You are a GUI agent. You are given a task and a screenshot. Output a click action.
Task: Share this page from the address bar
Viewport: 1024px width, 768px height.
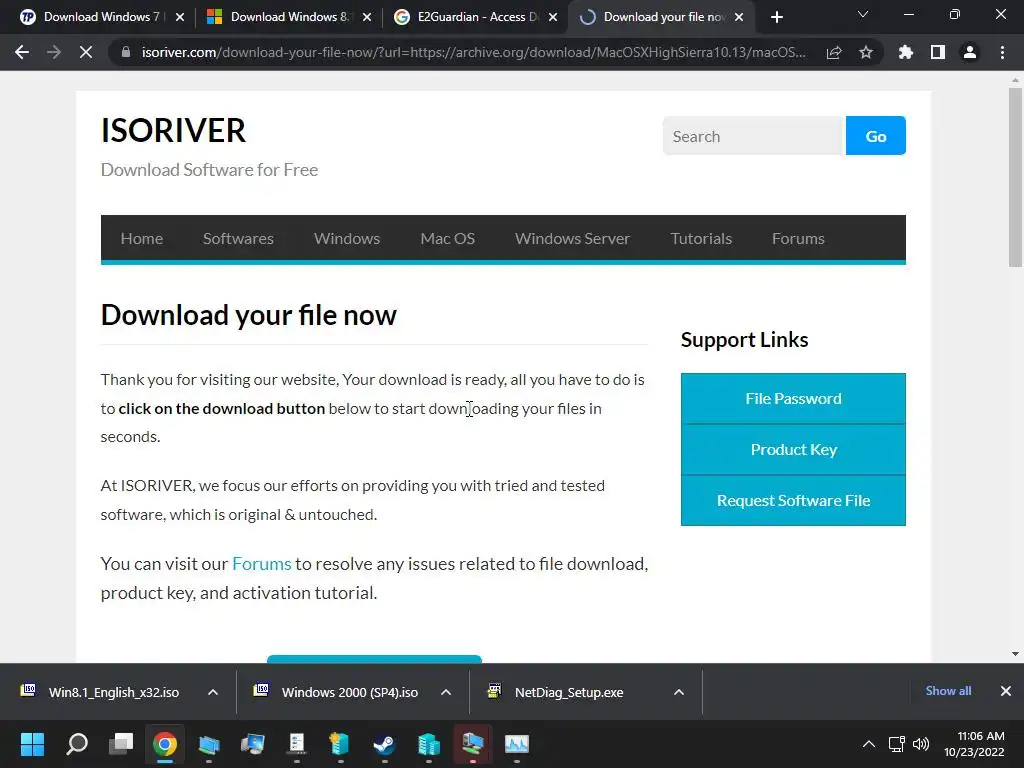click(834, 52)
